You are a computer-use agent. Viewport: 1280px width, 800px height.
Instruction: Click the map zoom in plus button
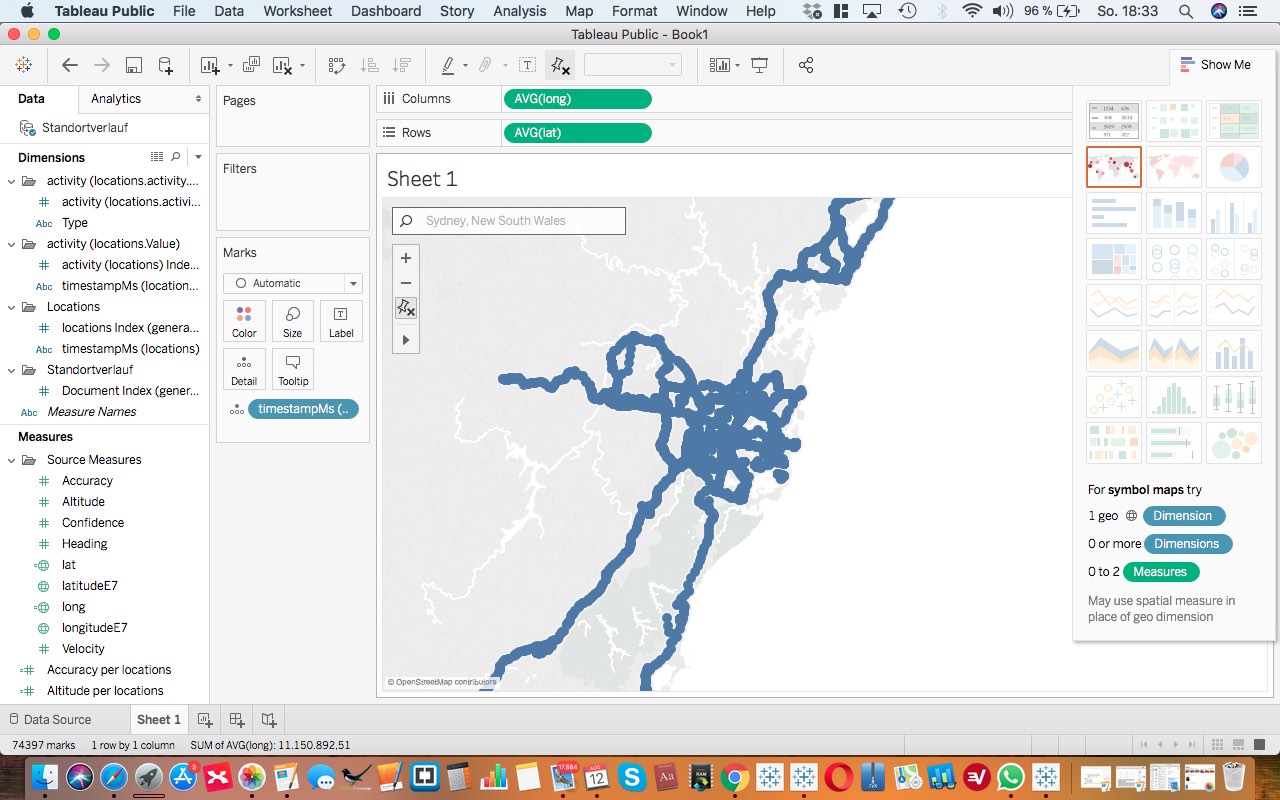tap(405, 258)
